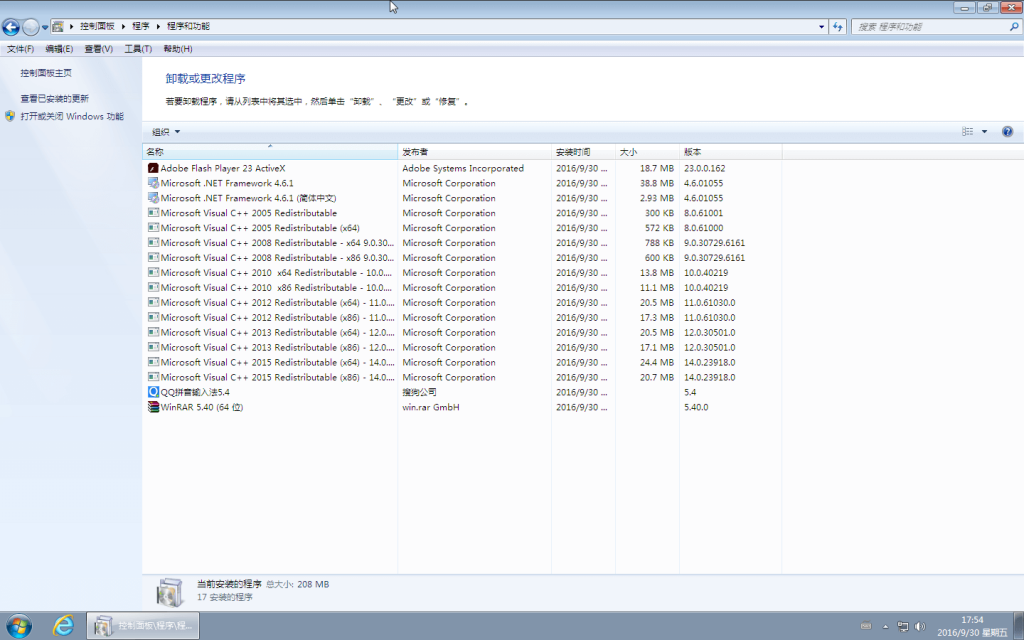The width and height of the screenshot is (1024, 640).
Task: Sort by the 安装时间 column header
Action: coord(583,152)
